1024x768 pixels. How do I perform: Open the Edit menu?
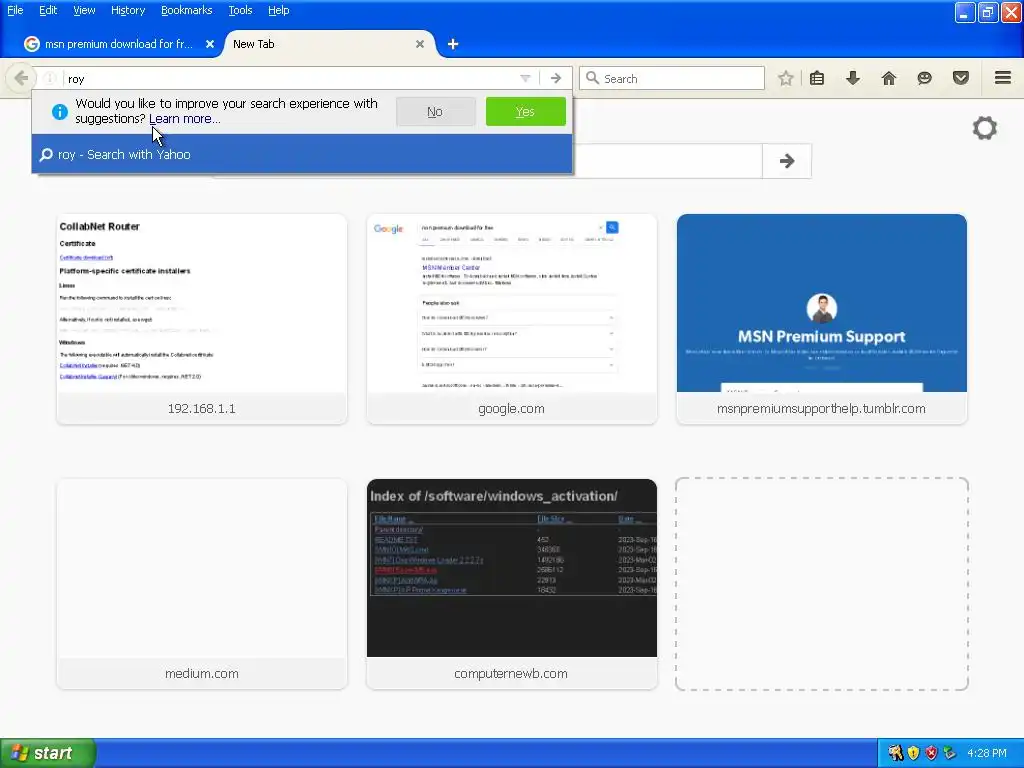point(48,10)
